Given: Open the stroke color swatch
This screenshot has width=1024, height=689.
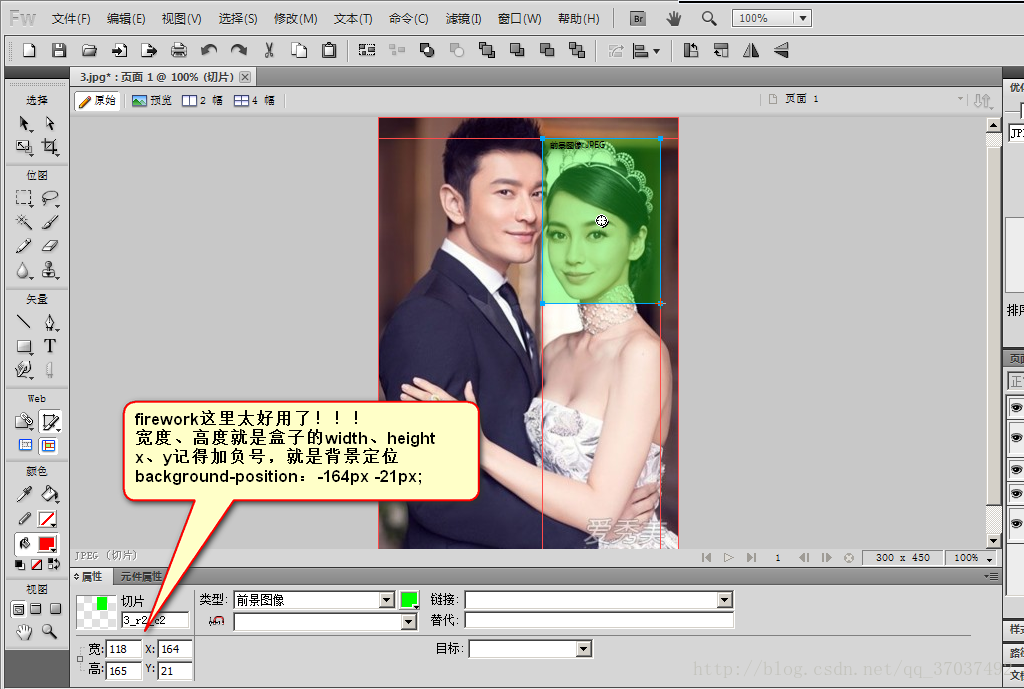Looking at the screenshot, I should point(47,519).
